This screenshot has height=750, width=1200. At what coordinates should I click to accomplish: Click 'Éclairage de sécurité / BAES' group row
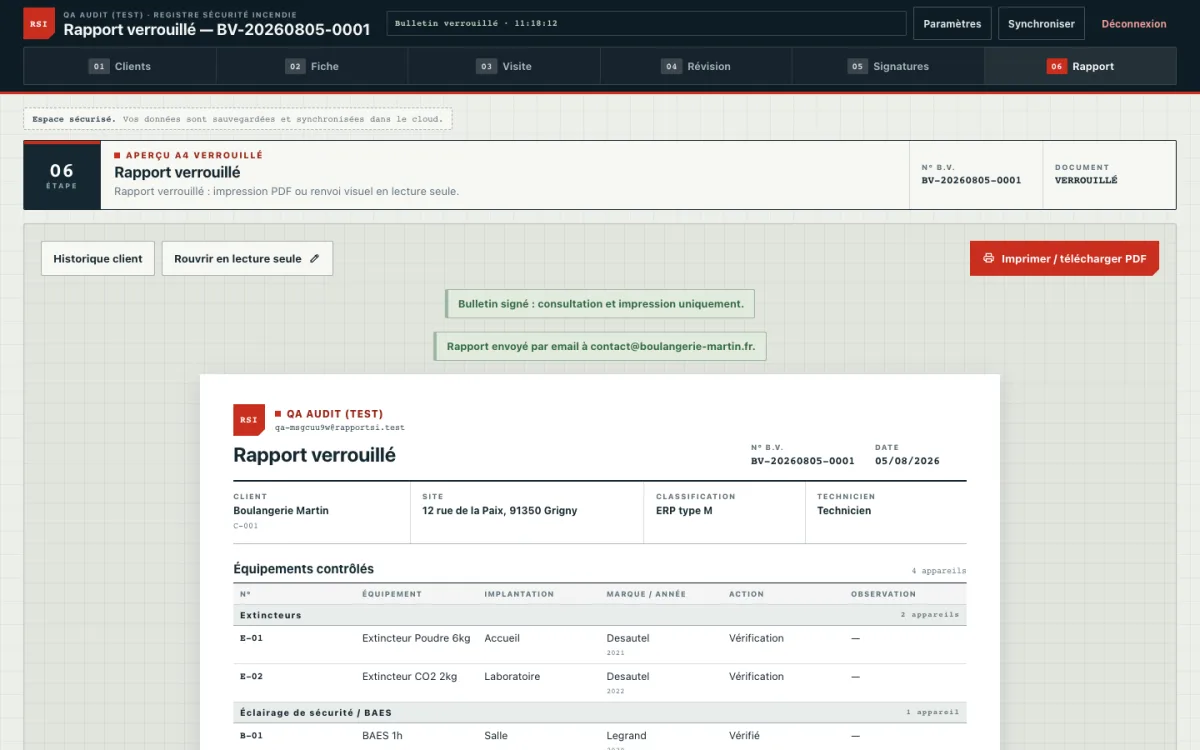coord(600,712)
